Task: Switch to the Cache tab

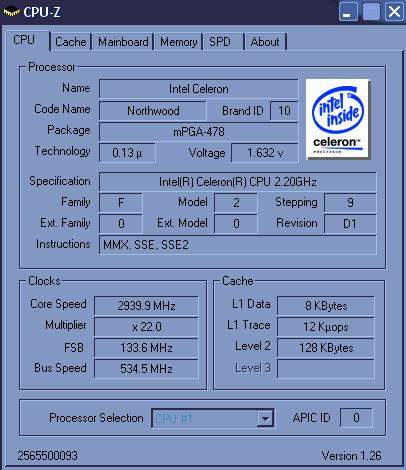Action: [x=71, y=42]
